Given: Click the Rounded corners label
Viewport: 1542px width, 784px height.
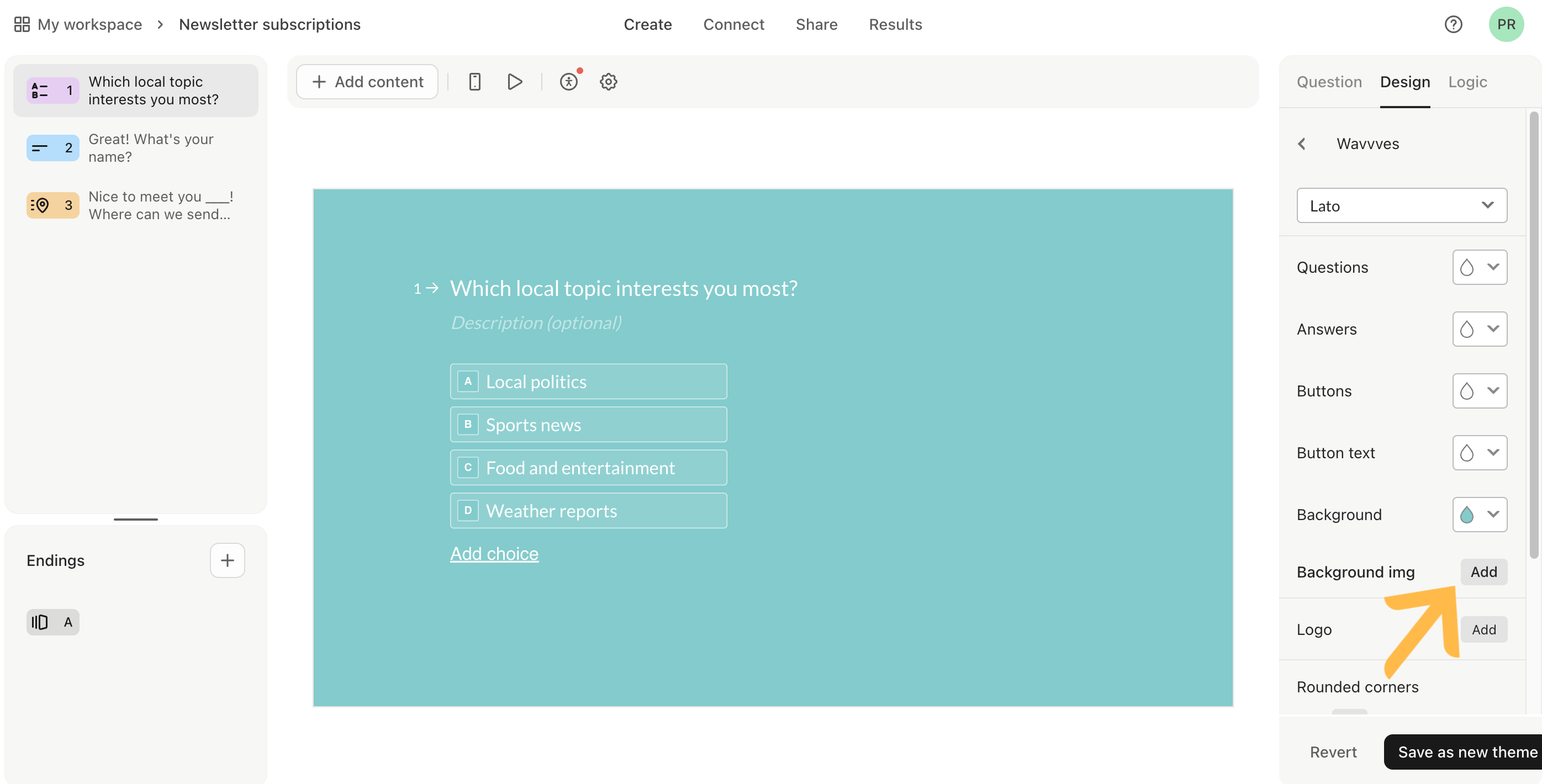Looking at the screenshot, I should coord(1357,687).
